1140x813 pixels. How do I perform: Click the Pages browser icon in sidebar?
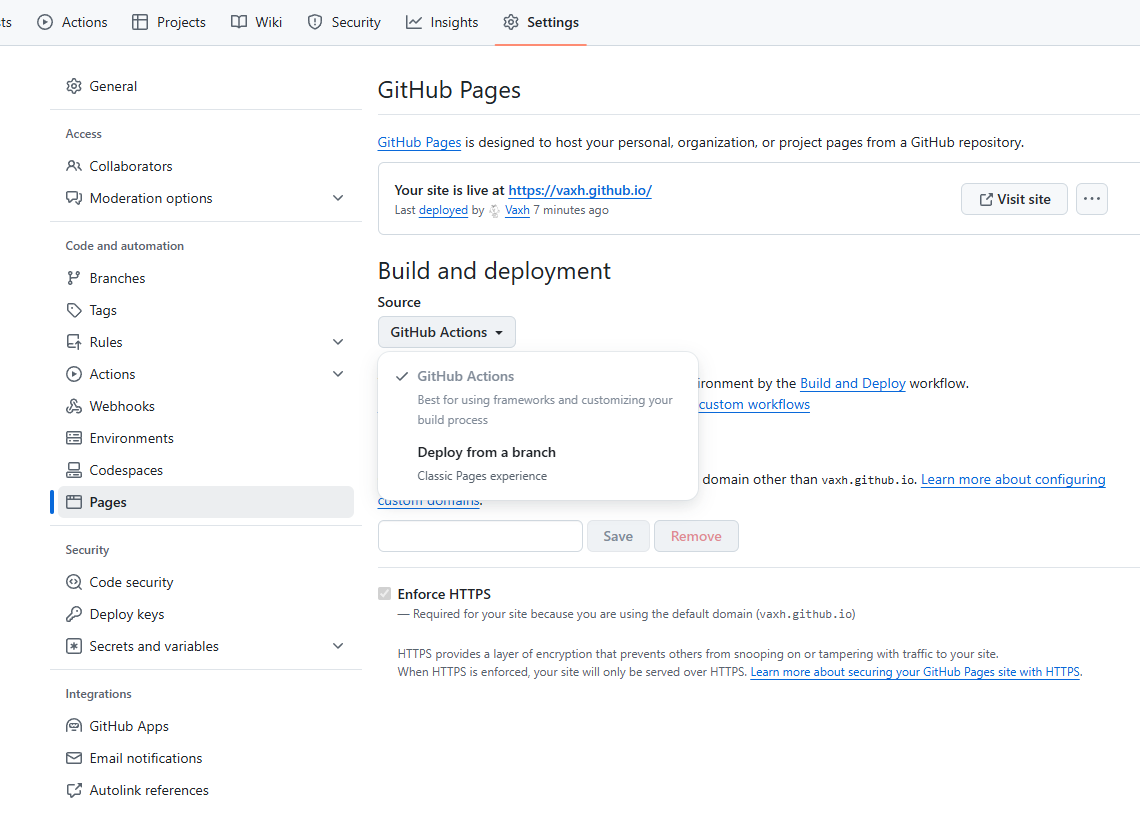click(73, 502)
